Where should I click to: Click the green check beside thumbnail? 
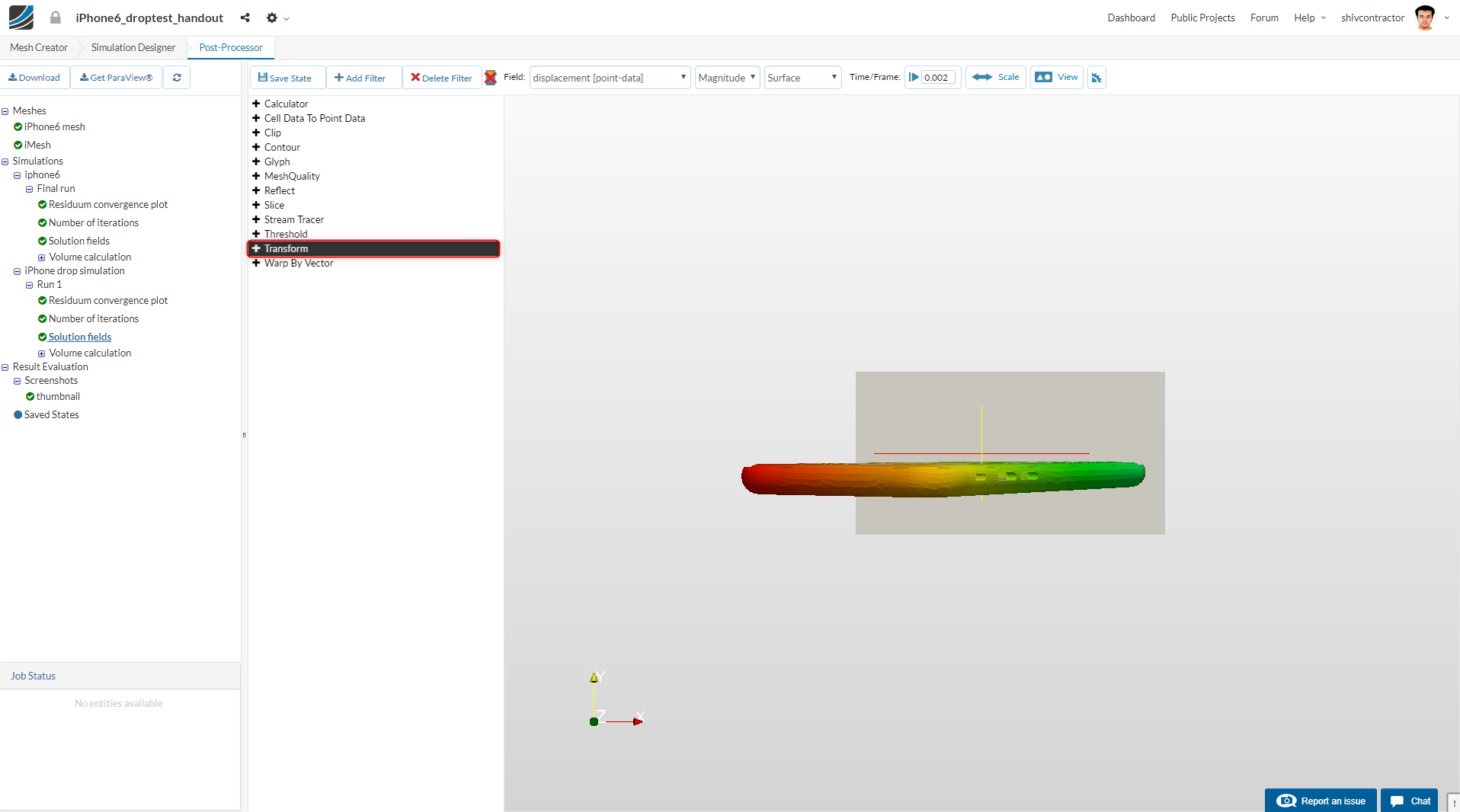point(30,397)
